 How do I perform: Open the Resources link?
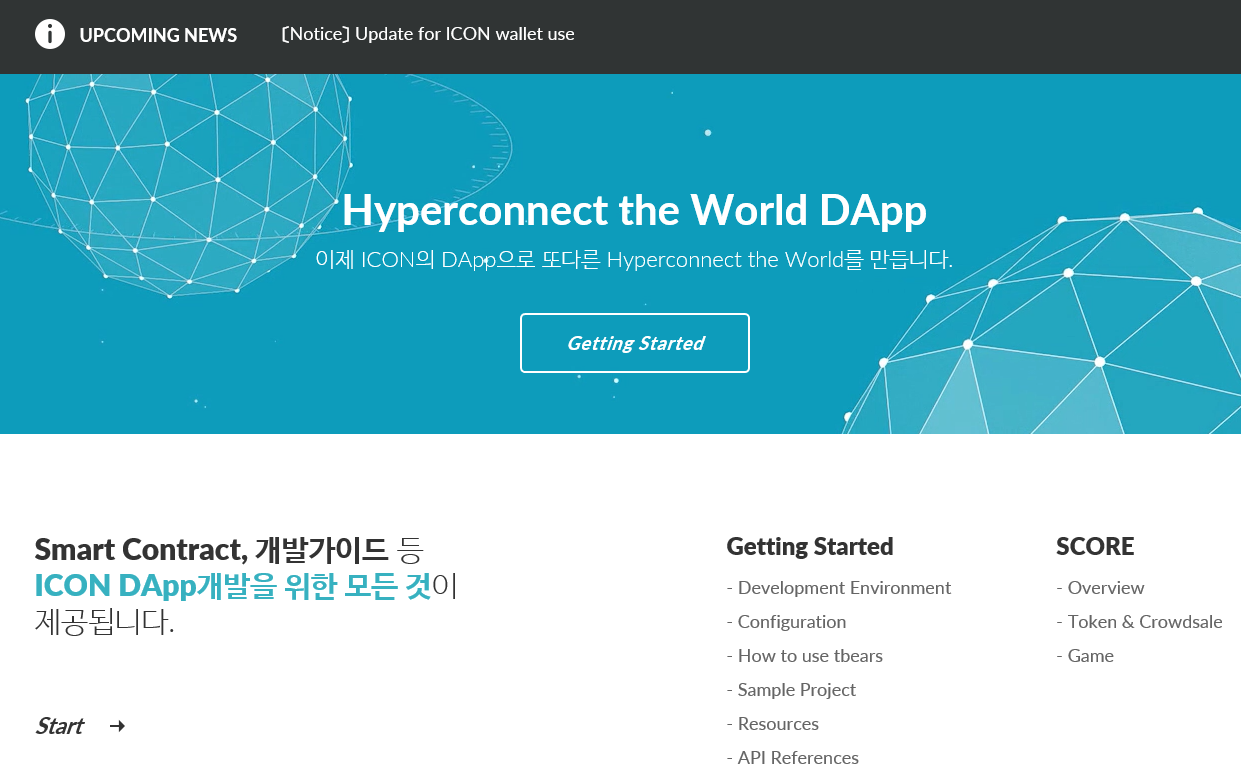click(x=773, y=724)
